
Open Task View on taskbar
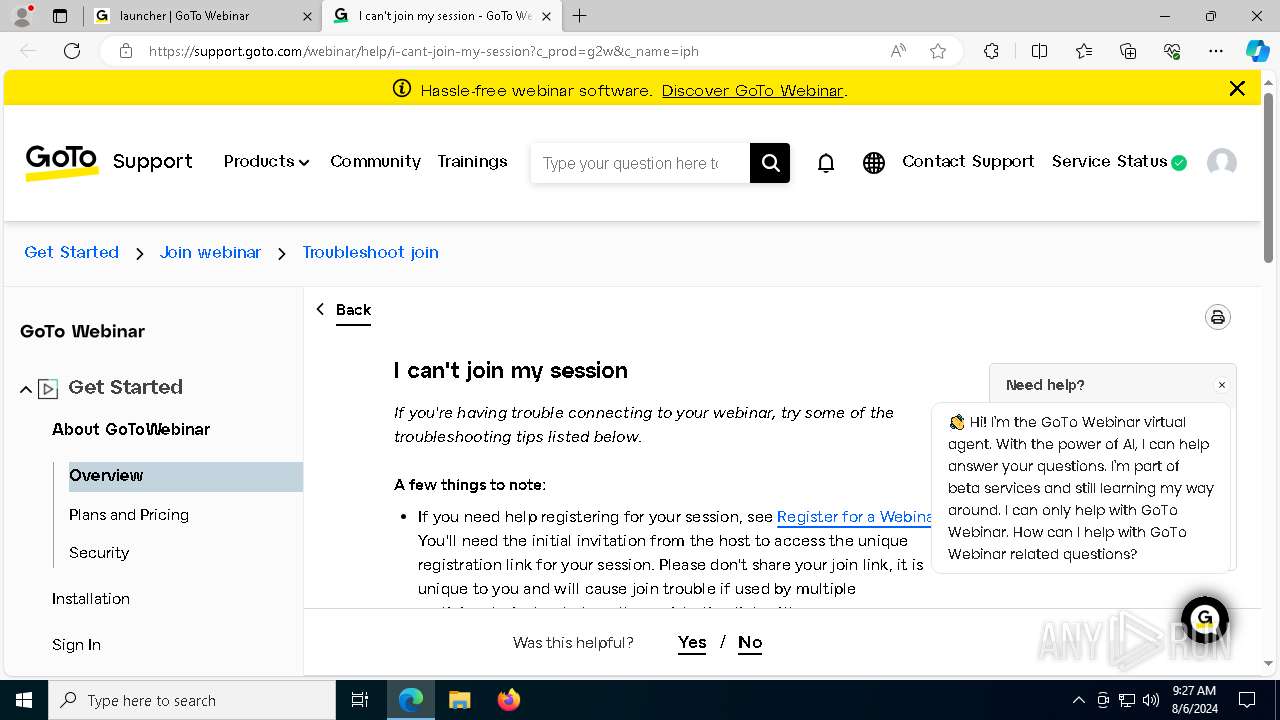pyautogui.click(x=360, y=700)
